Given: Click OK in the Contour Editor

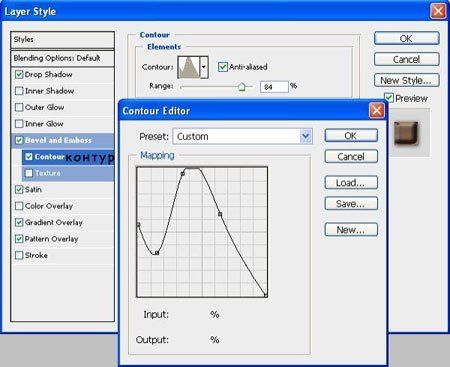Looking at the screenshot, I should tap(351, 136).
